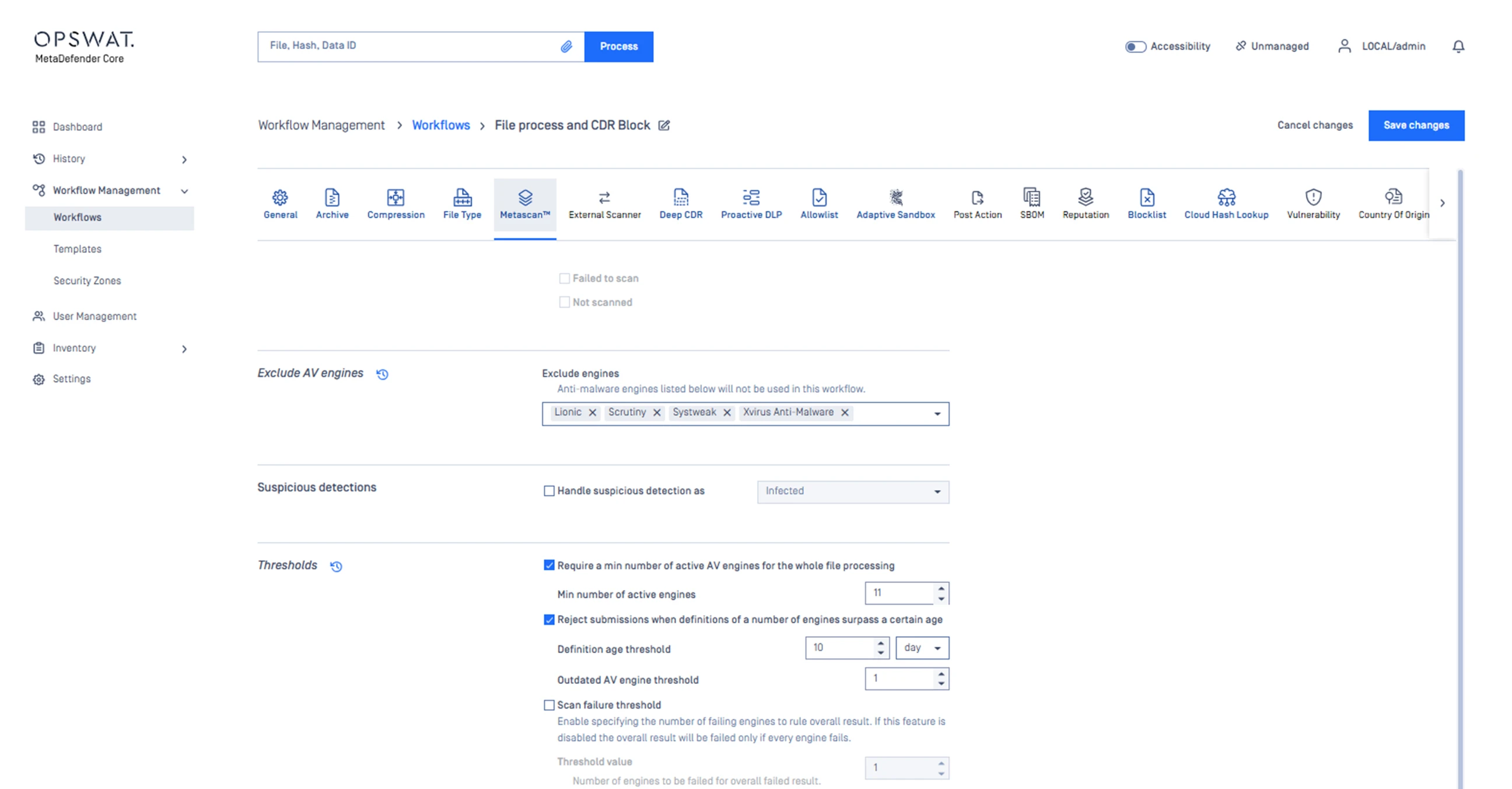Open the Proactive DLP tab

(751, 204)
